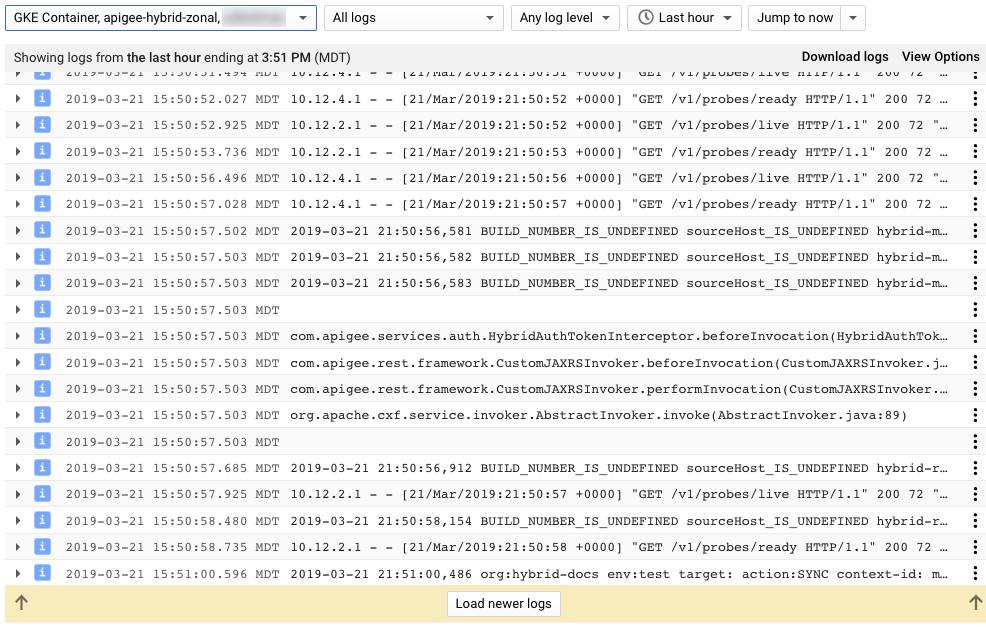Click Jump to now
Image resolution: width=986 pixels, height=627 pixels.
[795, 17]
